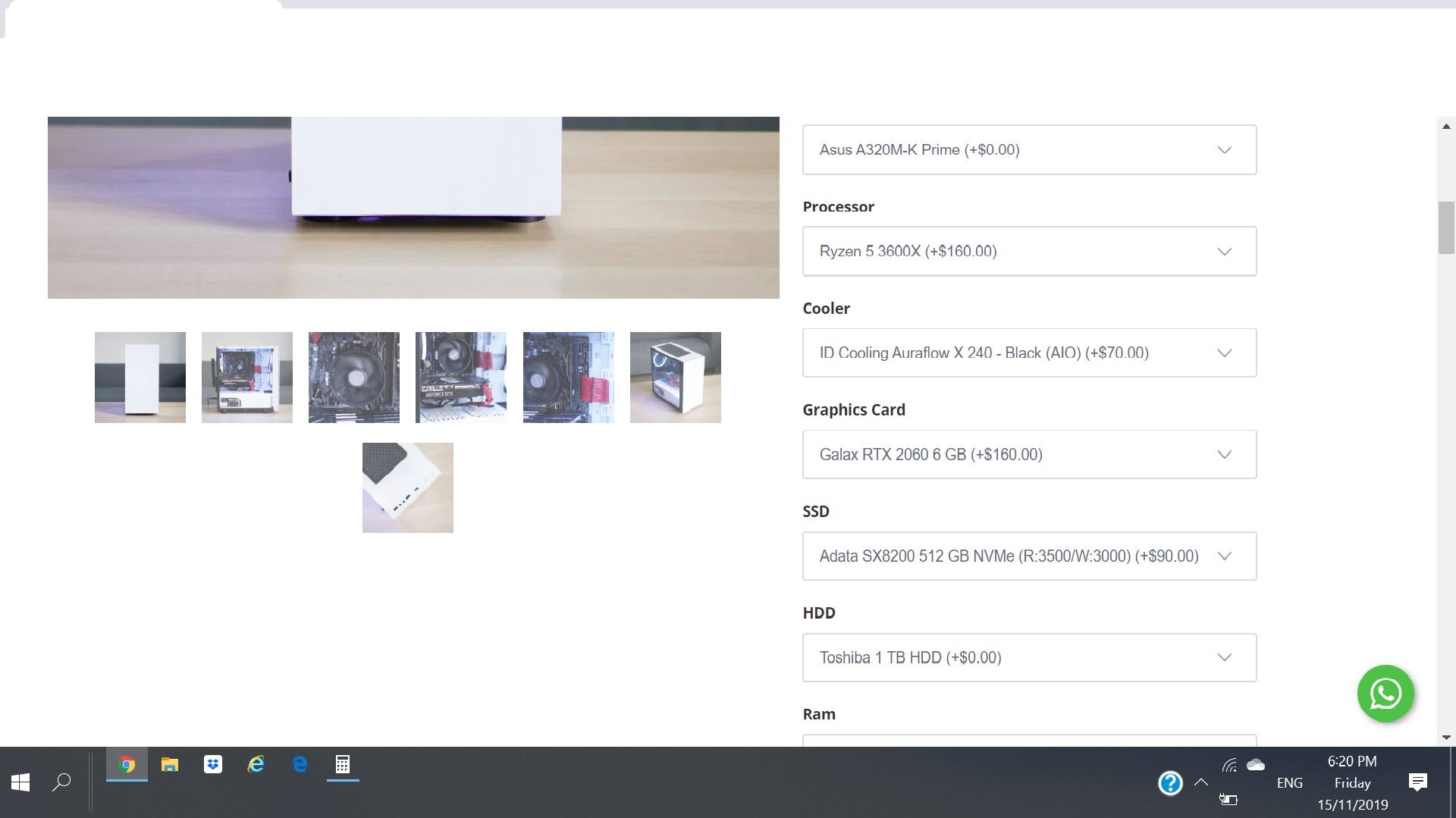This screenshot has width=1456, height=818.
Task: Open the Calculator app in the taskbar
Action: (x=343, y=765)
